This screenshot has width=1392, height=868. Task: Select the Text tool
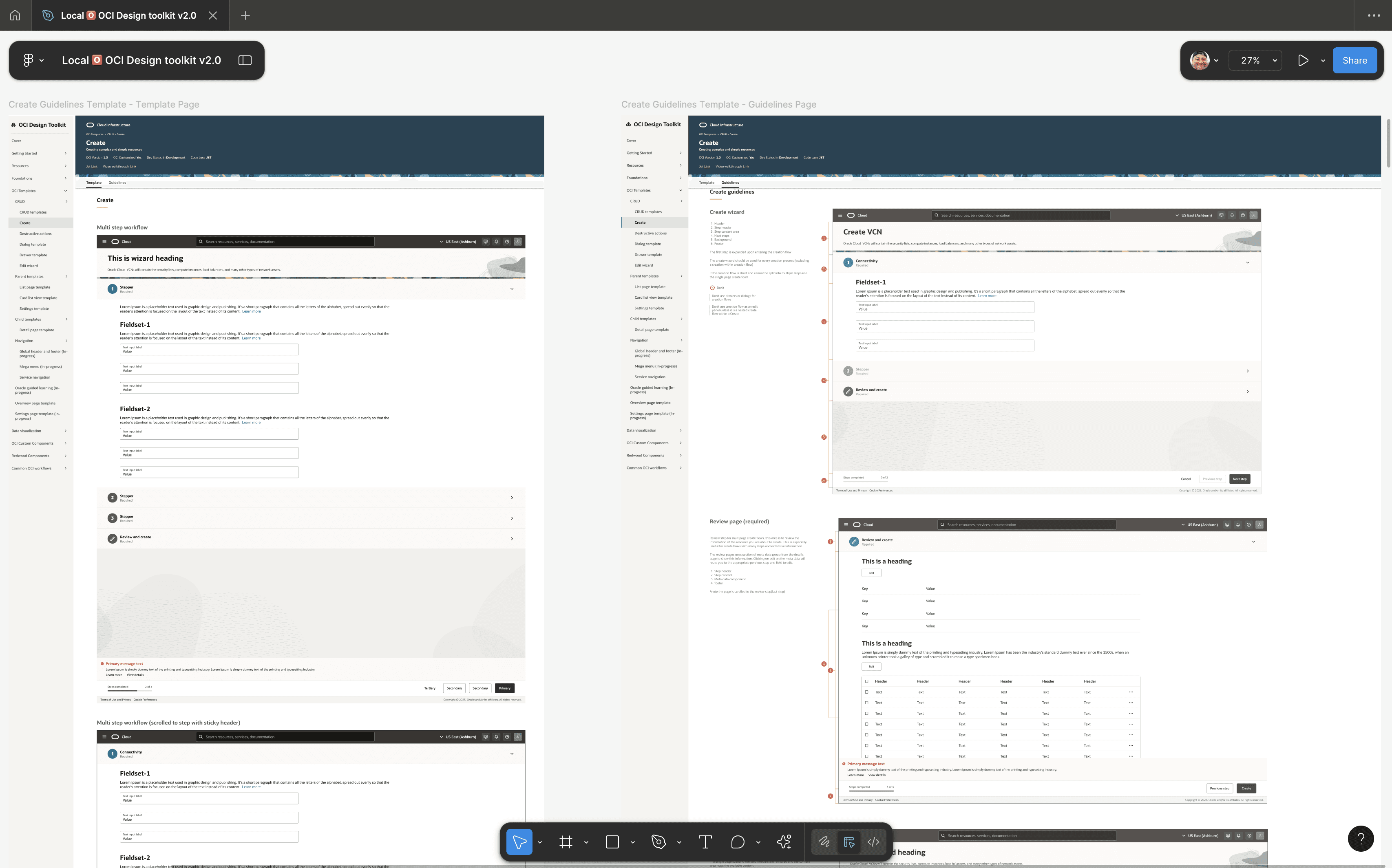(x=705, y=842)
